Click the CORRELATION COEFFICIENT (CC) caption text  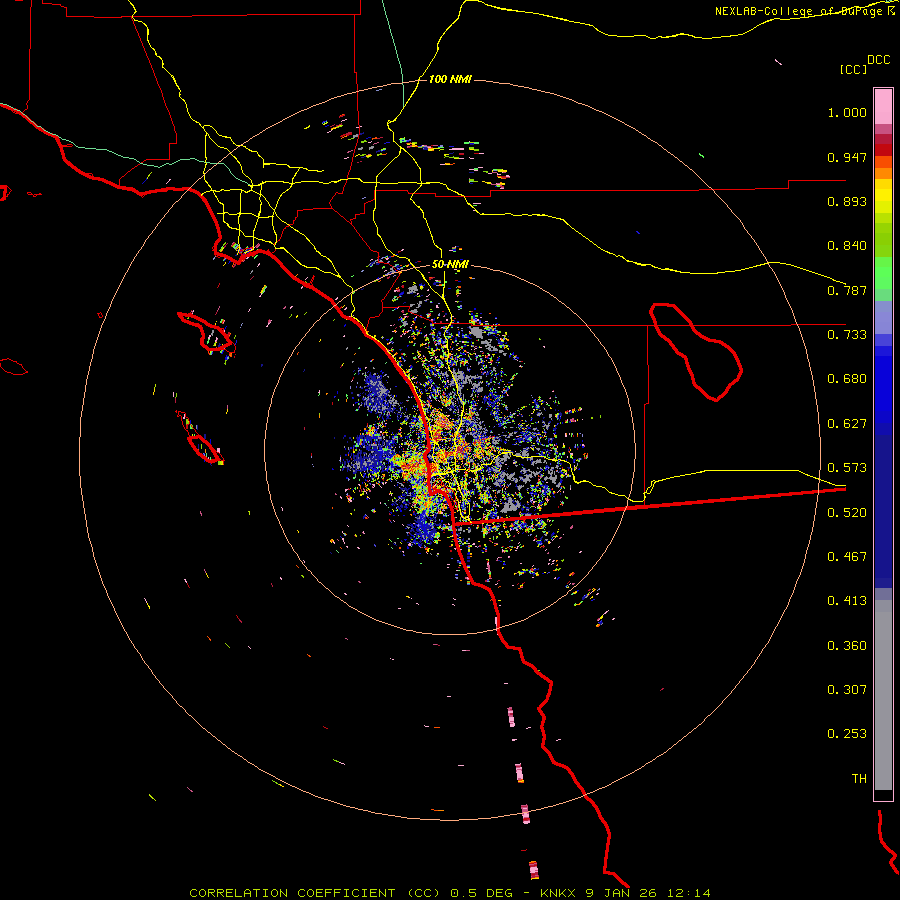314,893
